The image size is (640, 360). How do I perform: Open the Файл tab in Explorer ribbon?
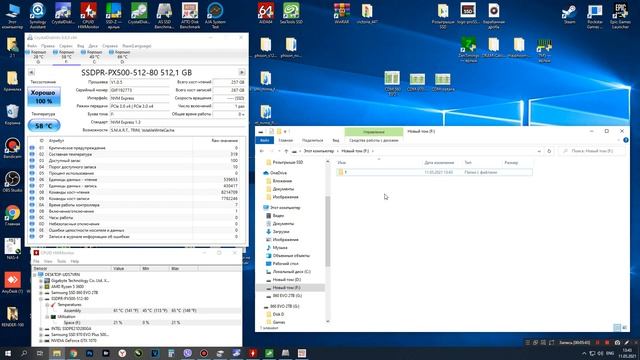click(264, 140)
